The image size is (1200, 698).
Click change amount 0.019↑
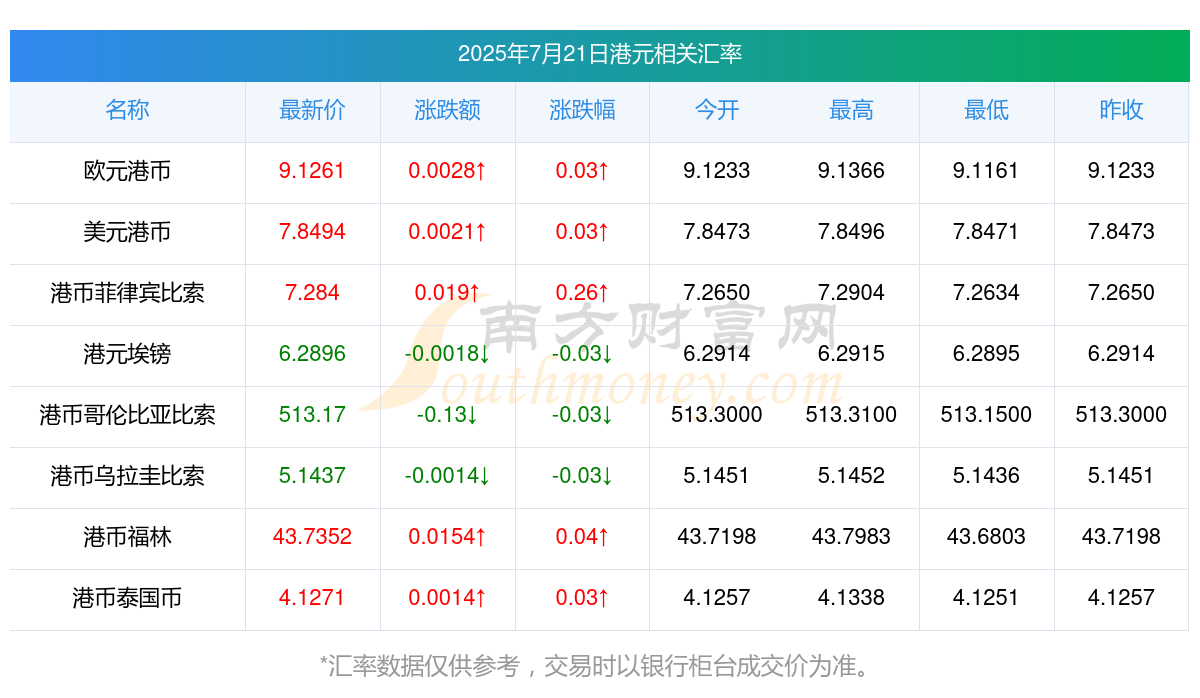[447, 293]
